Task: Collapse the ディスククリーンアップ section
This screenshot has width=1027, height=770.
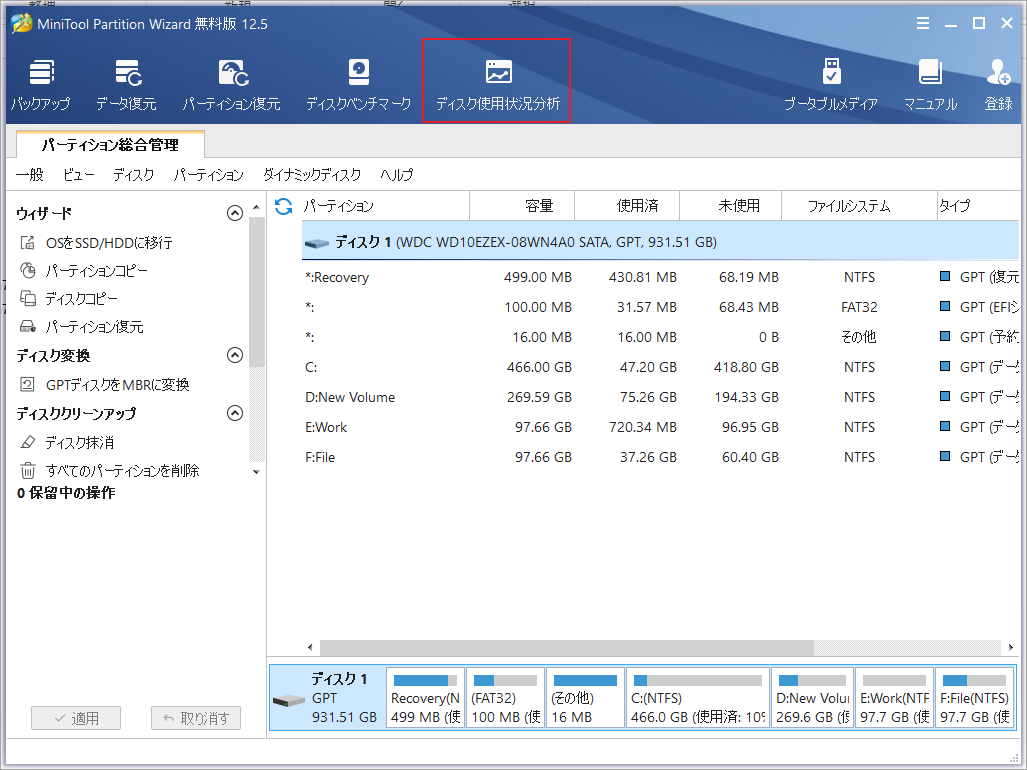Action: 236,413
